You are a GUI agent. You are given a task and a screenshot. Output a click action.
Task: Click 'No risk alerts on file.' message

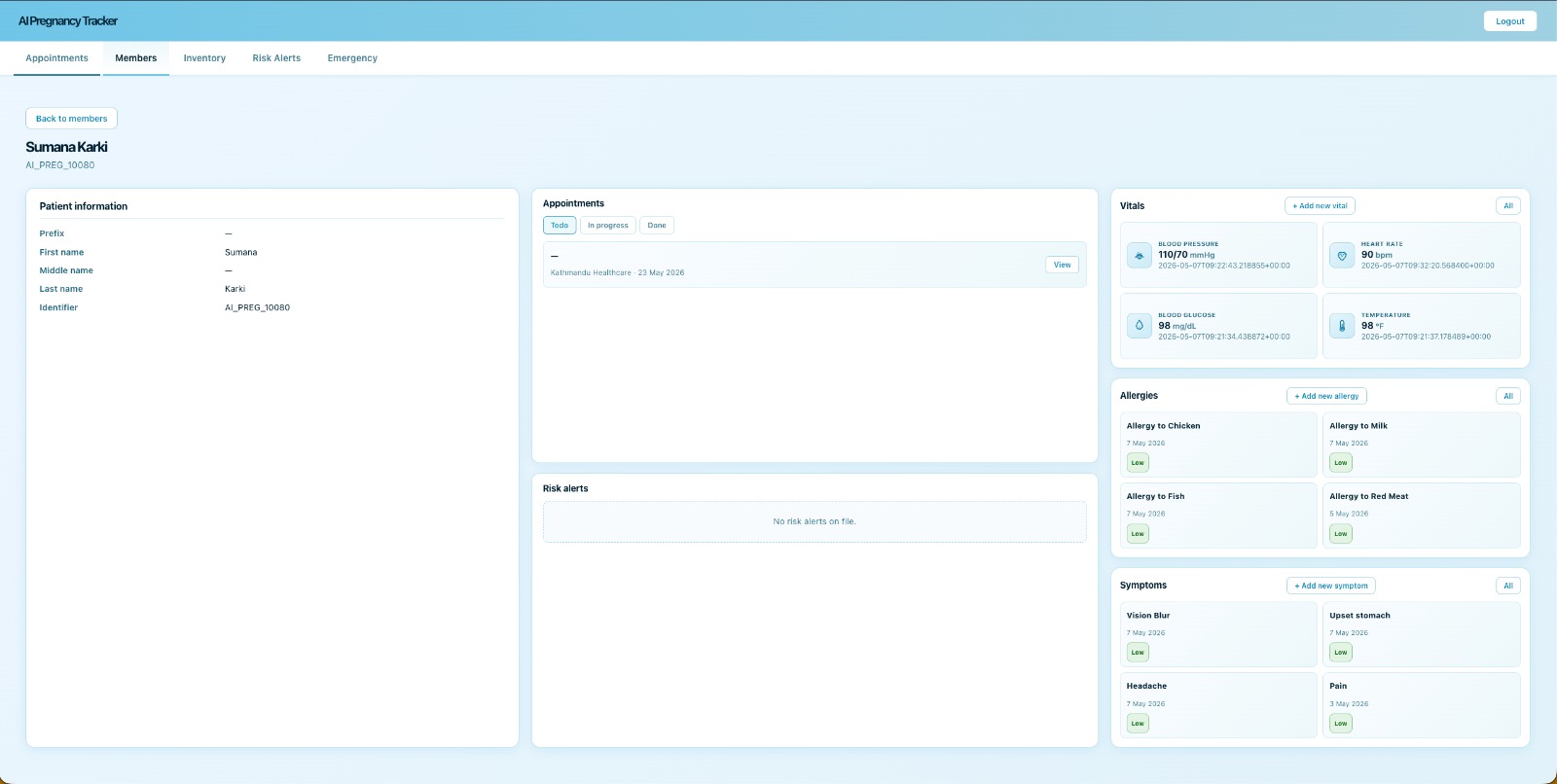815,522
